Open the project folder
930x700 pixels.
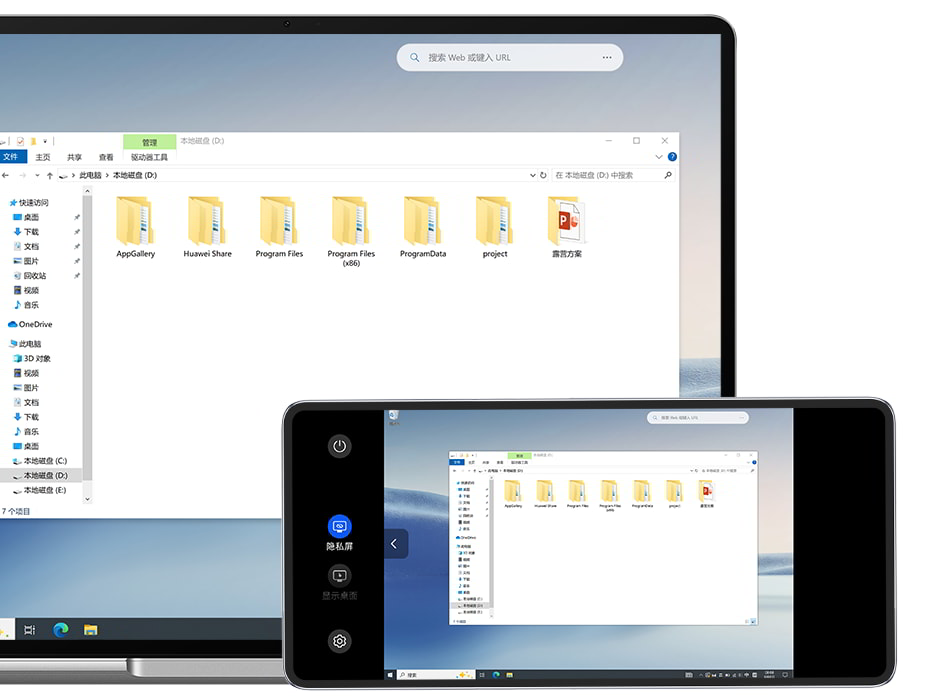pos(494,223)
